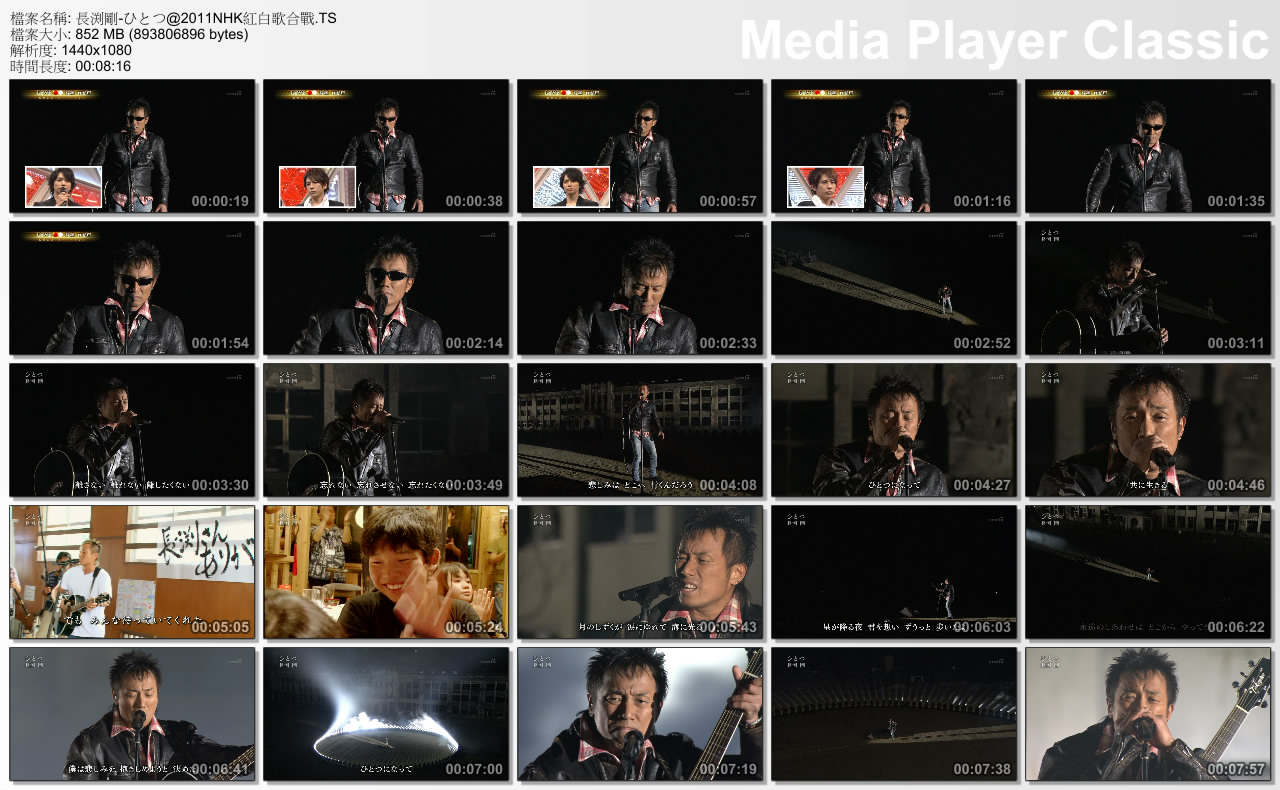Viewport: 1280px width, 790px height.
Task: Select the banner scene thumbnail at 00:05:05
Action: 132,572
